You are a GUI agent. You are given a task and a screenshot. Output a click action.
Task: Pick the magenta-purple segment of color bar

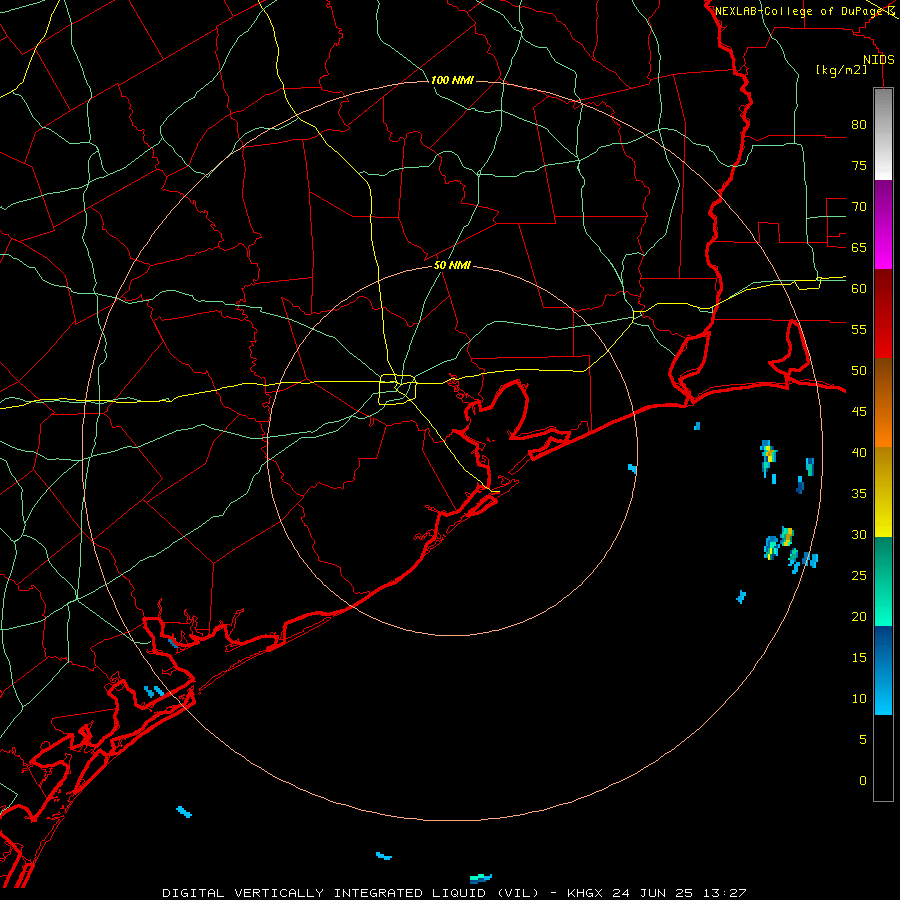[883, 224]
